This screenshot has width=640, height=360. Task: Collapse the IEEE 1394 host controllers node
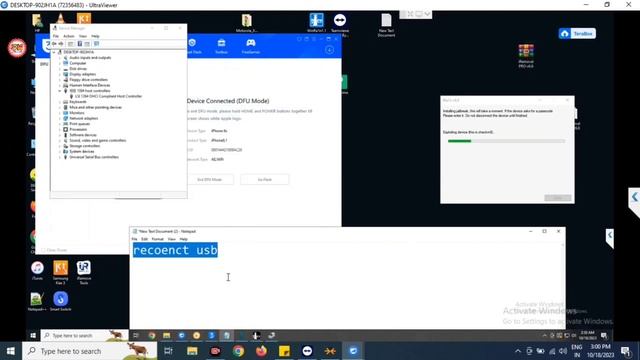pos(60,91)
